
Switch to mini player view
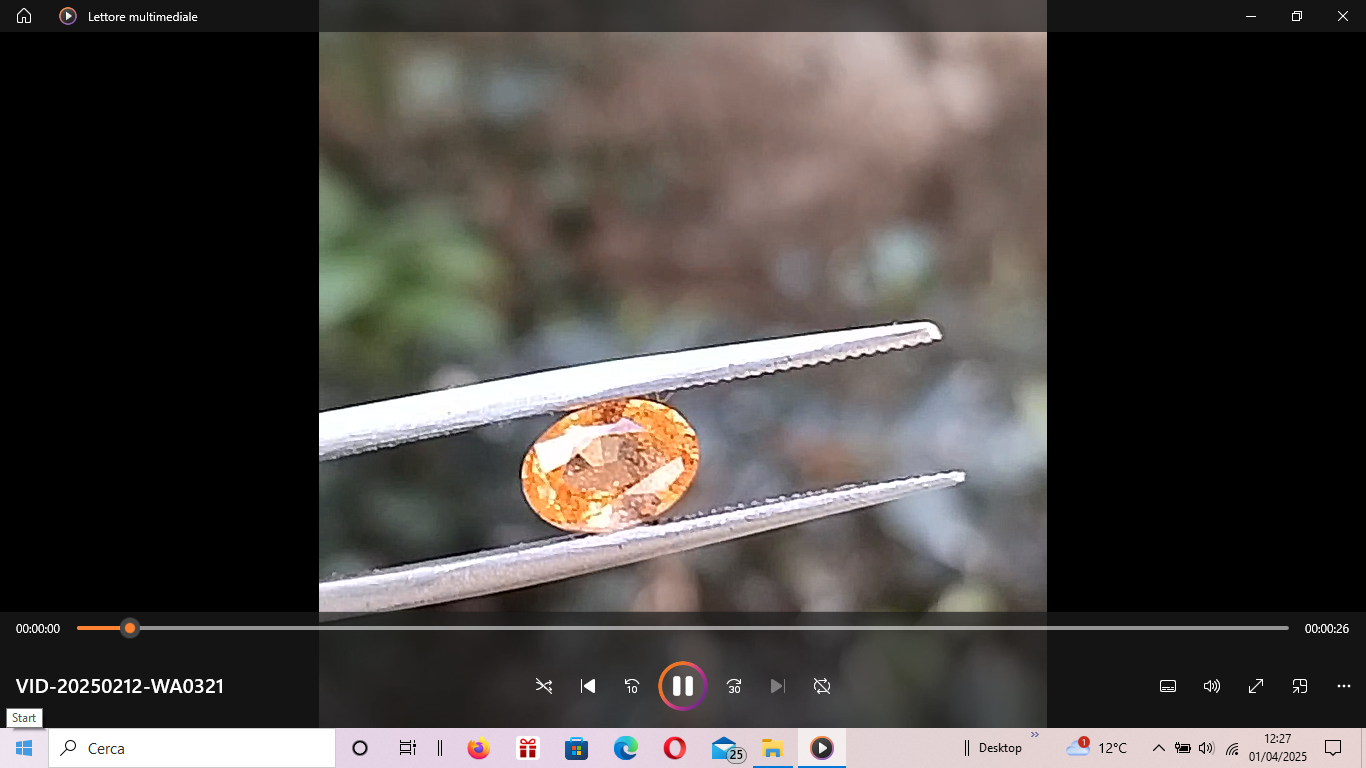1300,686
